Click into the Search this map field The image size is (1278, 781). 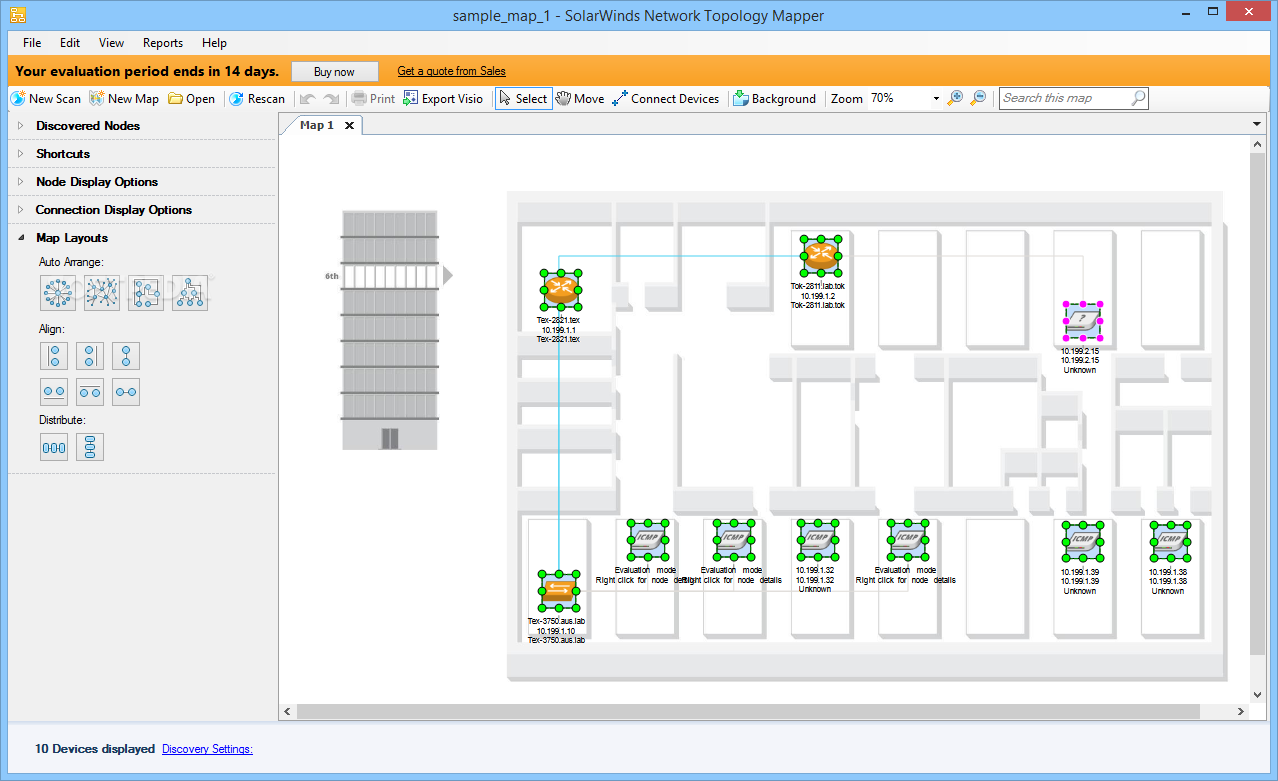coord(1065,98)
